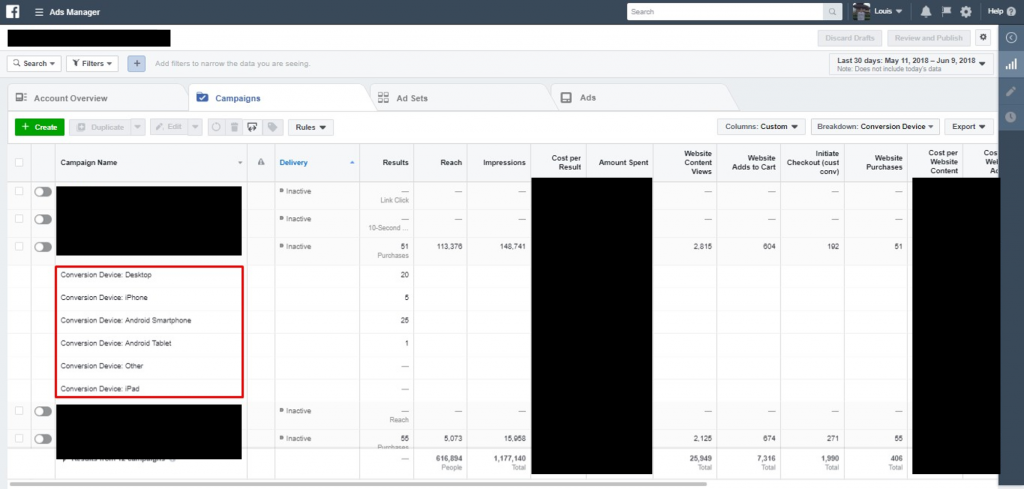Viewport: 1024px width, 489px height.
Task: Open the flag pages icon
Action: [x=946, y=12]
